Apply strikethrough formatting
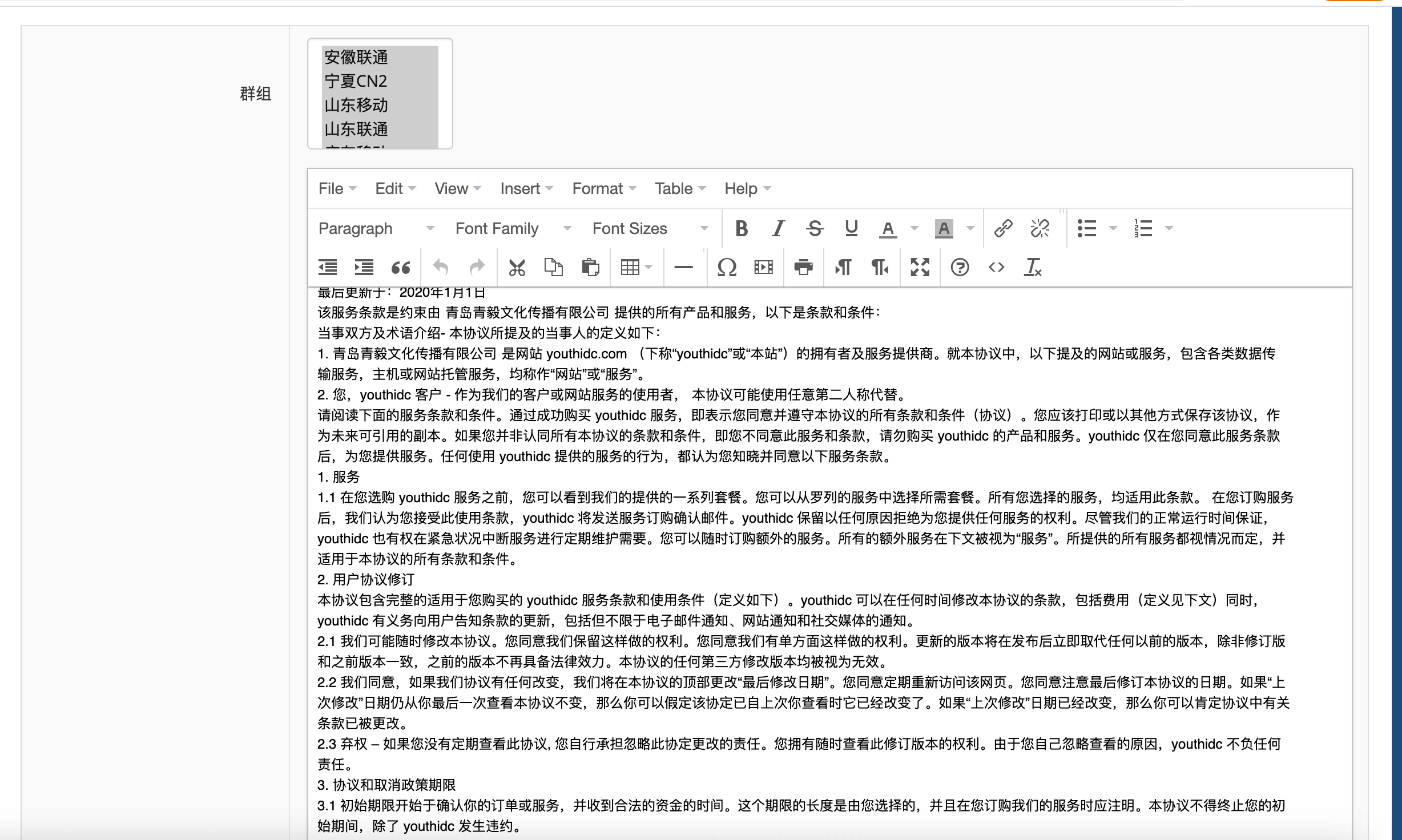Viewport: 1402px width, 840px height. coord(815,229)
